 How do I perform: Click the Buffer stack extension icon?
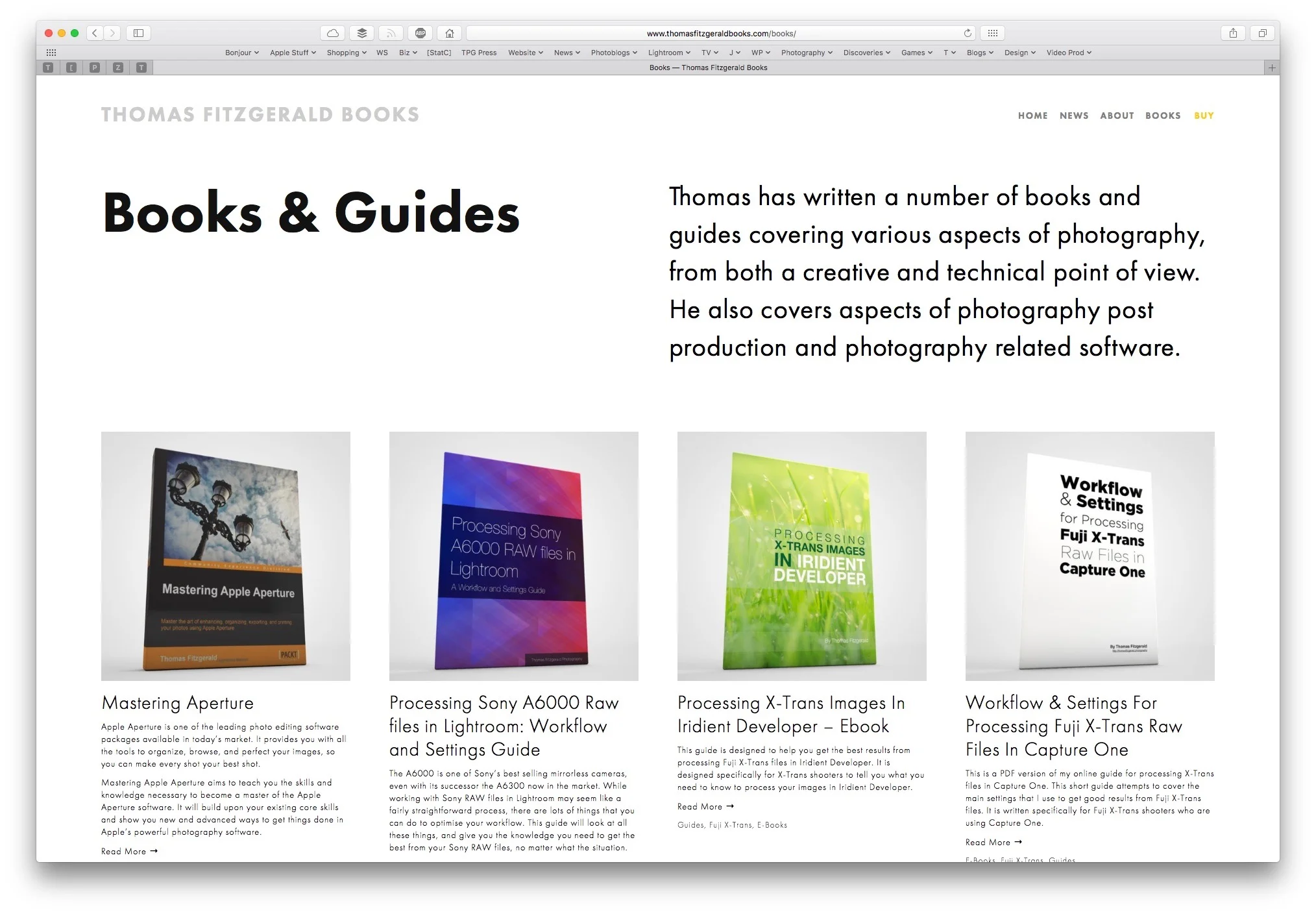(x=362, y=33)
